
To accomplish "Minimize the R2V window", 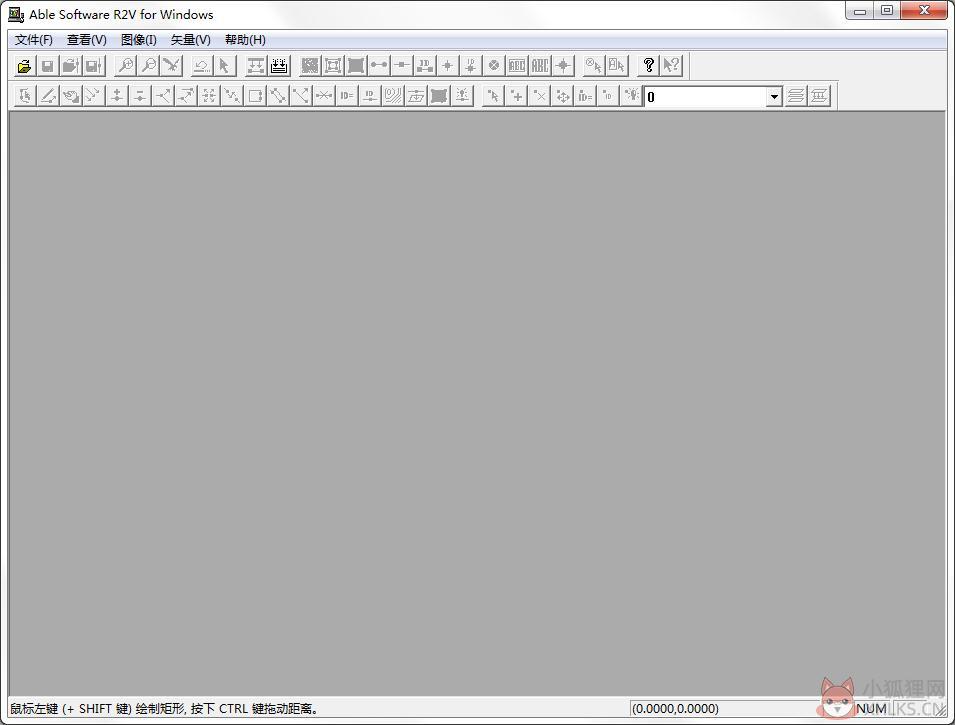I will (860, 10).
